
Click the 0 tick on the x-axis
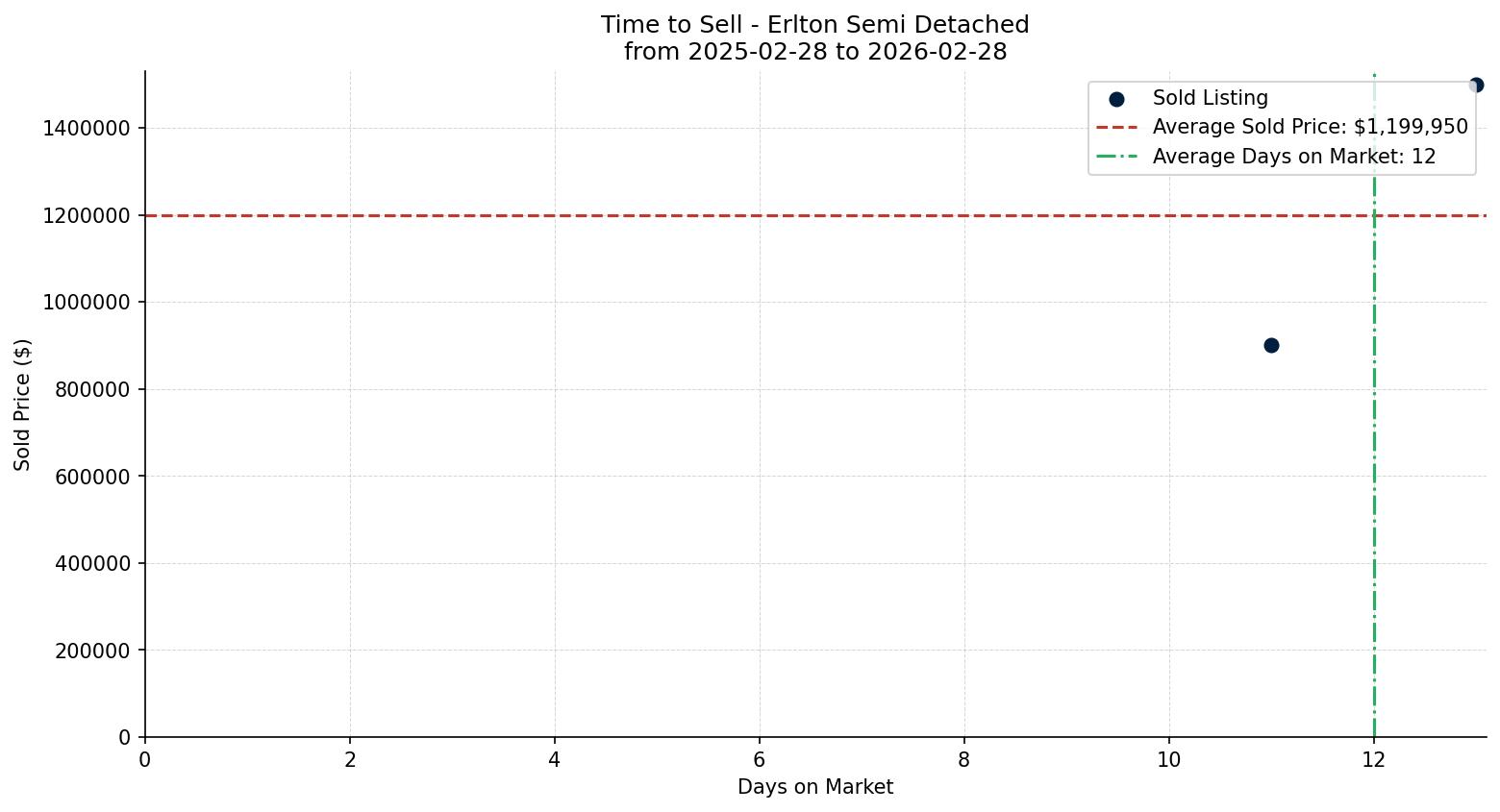point(145,760)
